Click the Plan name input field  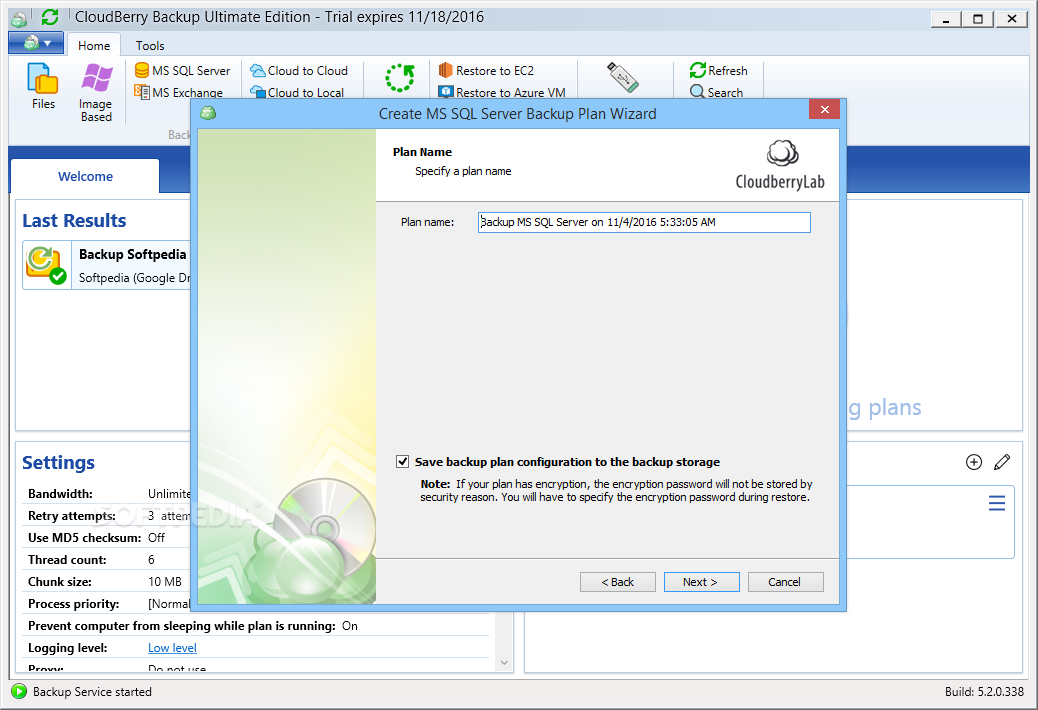(x=644, y=222)
